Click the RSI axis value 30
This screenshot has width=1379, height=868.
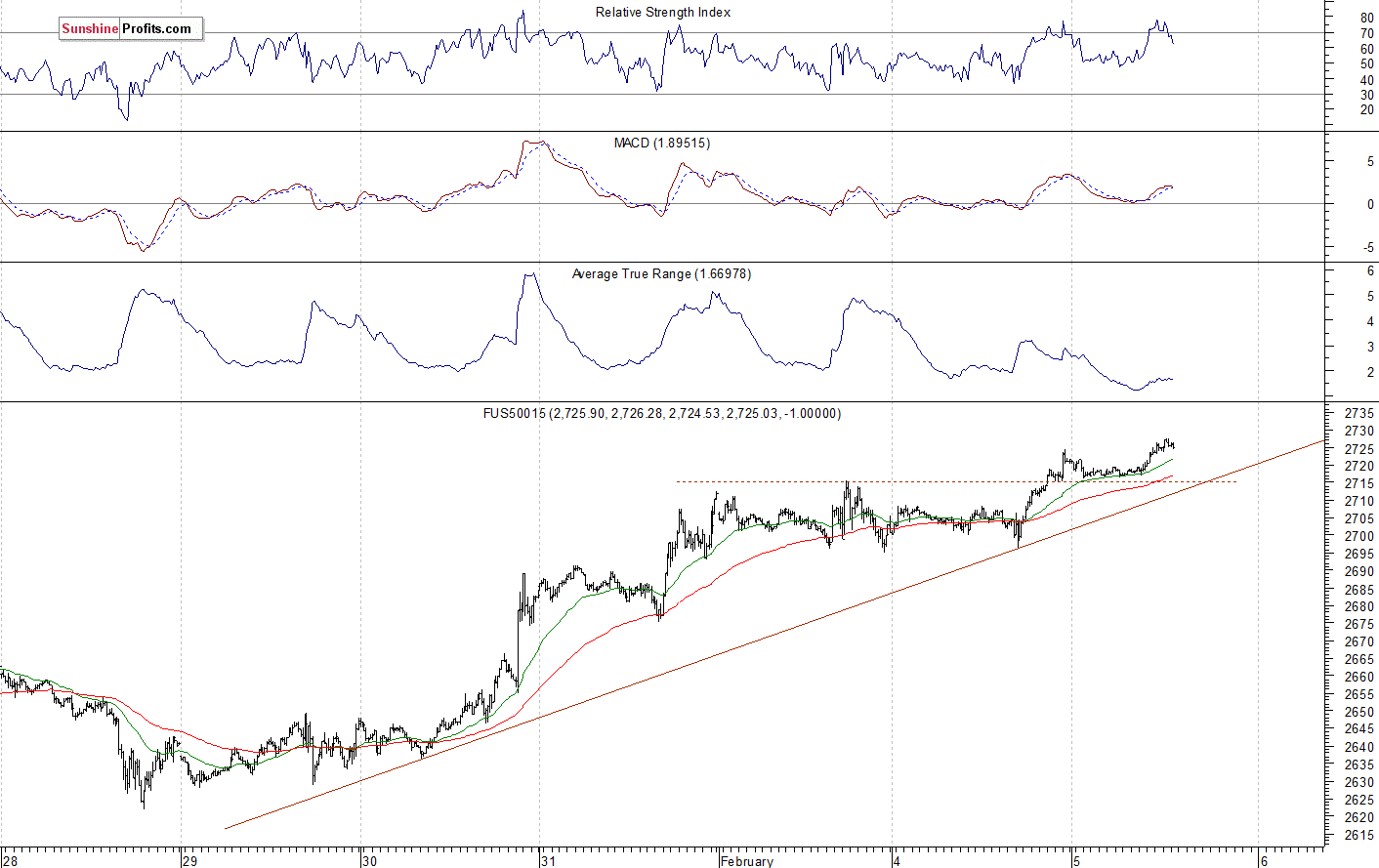click(1366, 95)
